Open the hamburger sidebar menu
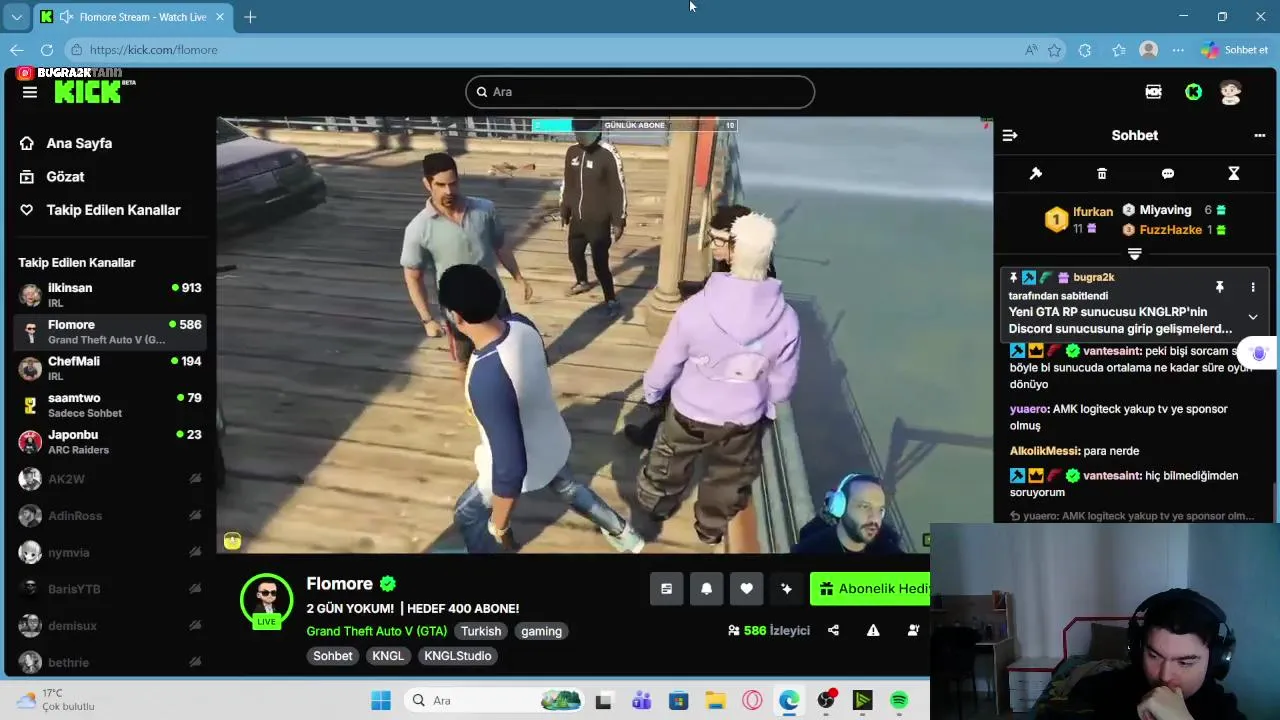 (30, 92)
